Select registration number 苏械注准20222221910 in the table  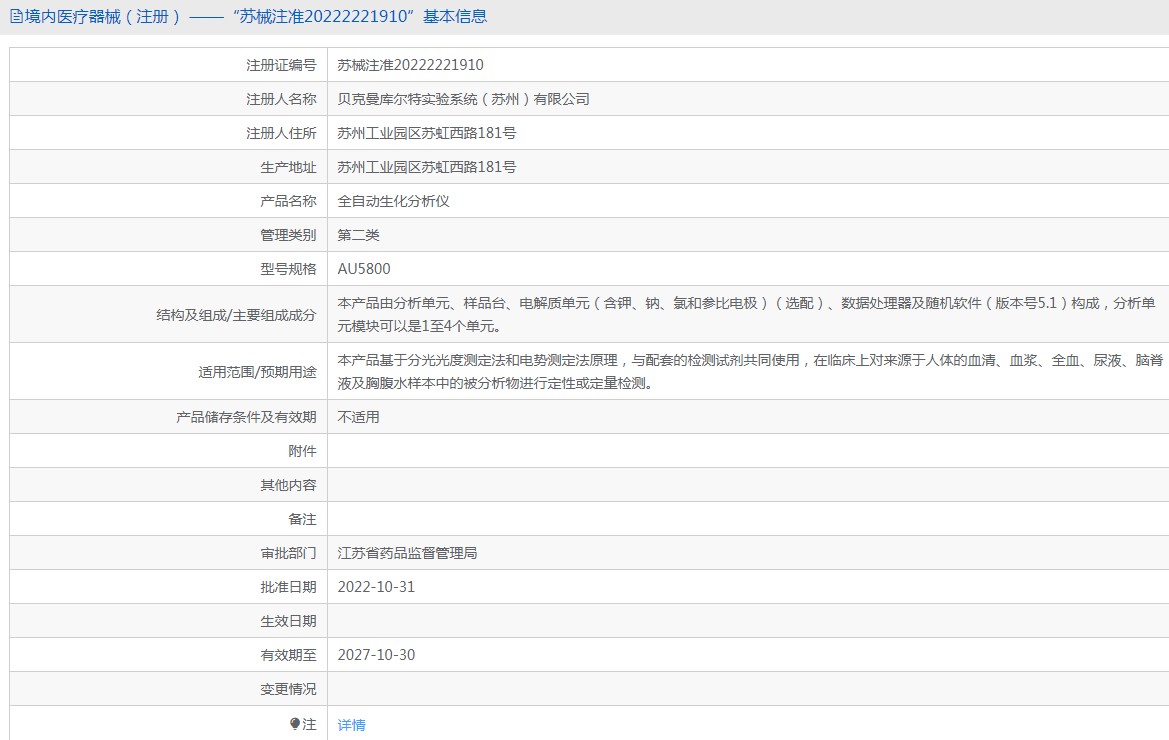(x=410, y=65)
